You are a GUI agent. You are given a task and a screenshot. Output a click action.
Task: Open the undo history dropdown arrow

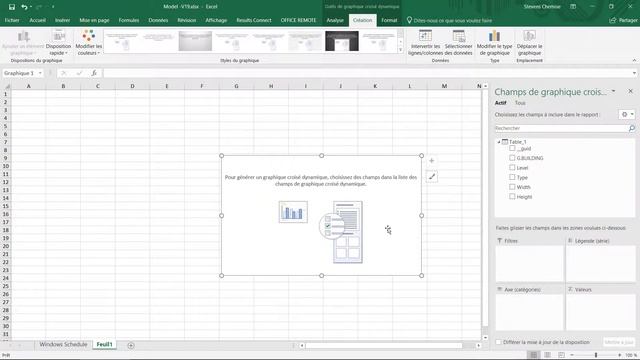(31, 7)
